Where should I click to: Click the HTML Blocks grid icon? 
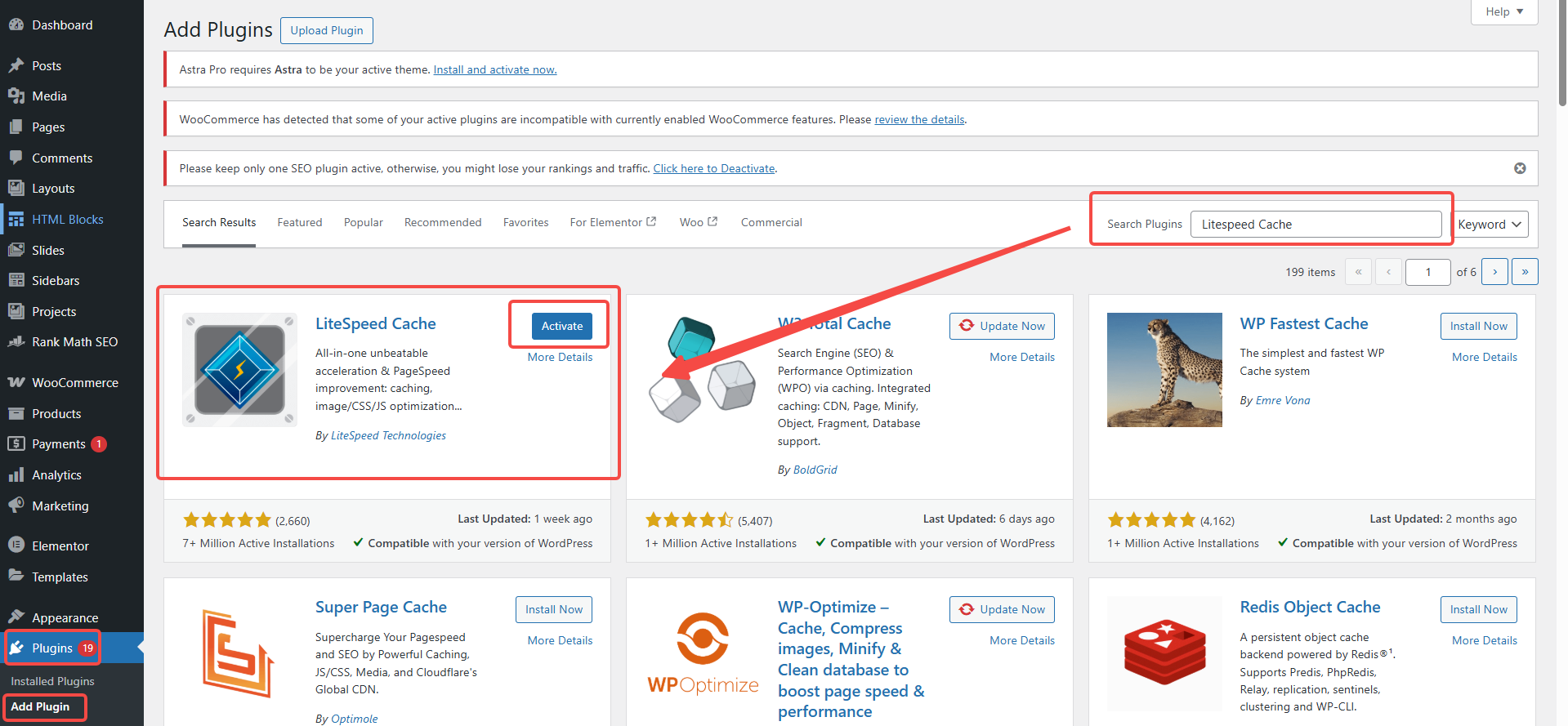(x=16, y=219)
